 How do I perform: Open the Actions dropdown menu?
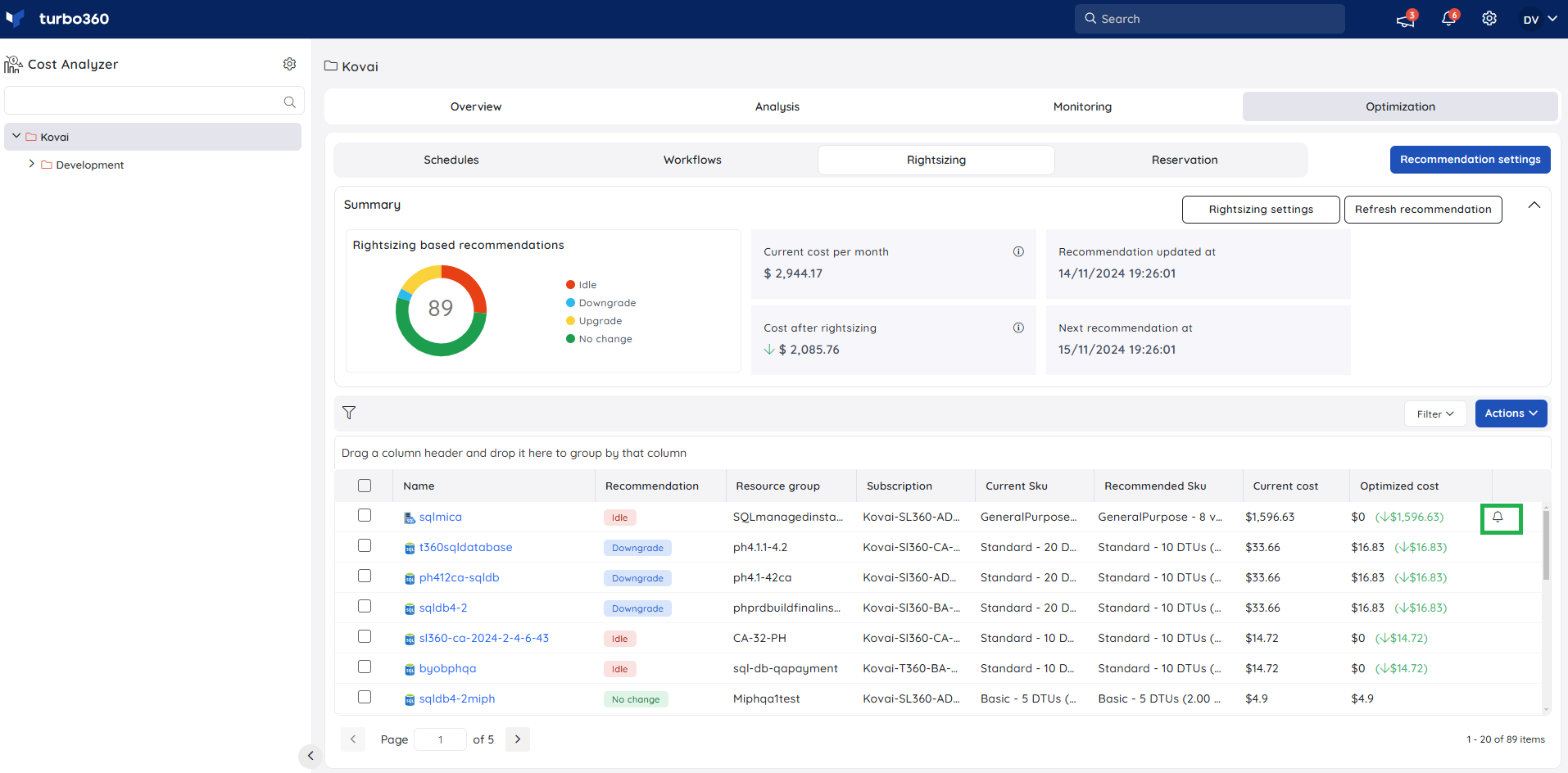click(1511, 414)
